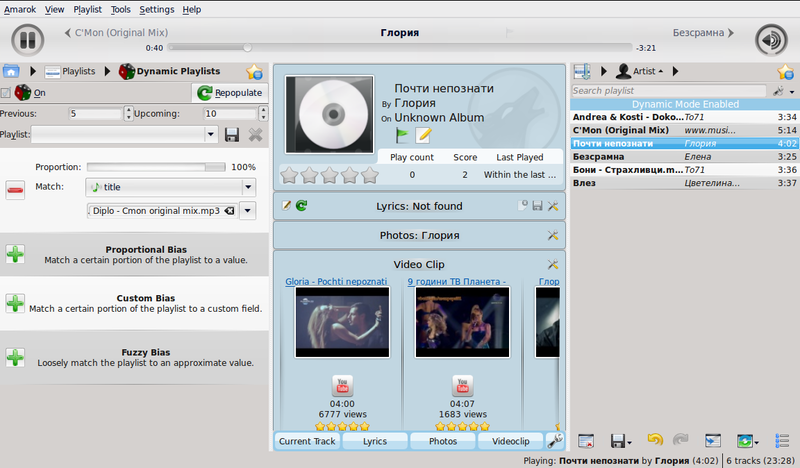The image size is (800, 468).
Task: Open Photos applet settings wrench
Action: pyautogui.click(x=553, y=235)
